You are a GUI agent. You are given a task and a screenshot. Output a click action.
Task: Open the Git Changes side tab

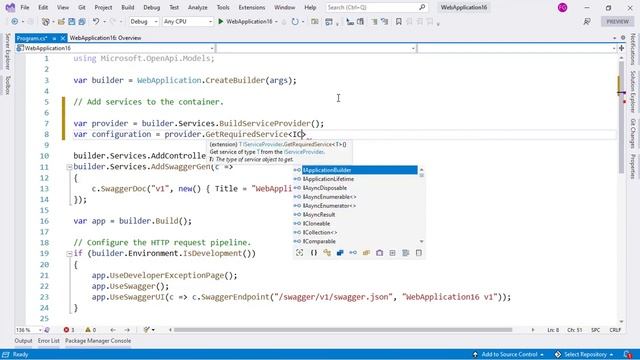[633, 133]
